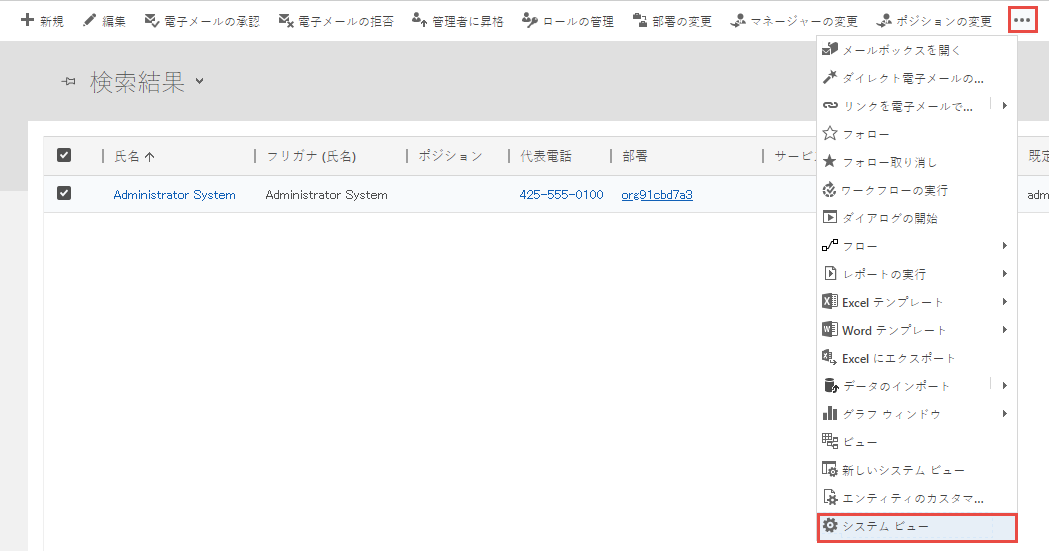The width and height of the screenshot is (1049, 551).
Task: Expand the リンクを電子メールで submenu arrow
Action: click(1004, 106)
